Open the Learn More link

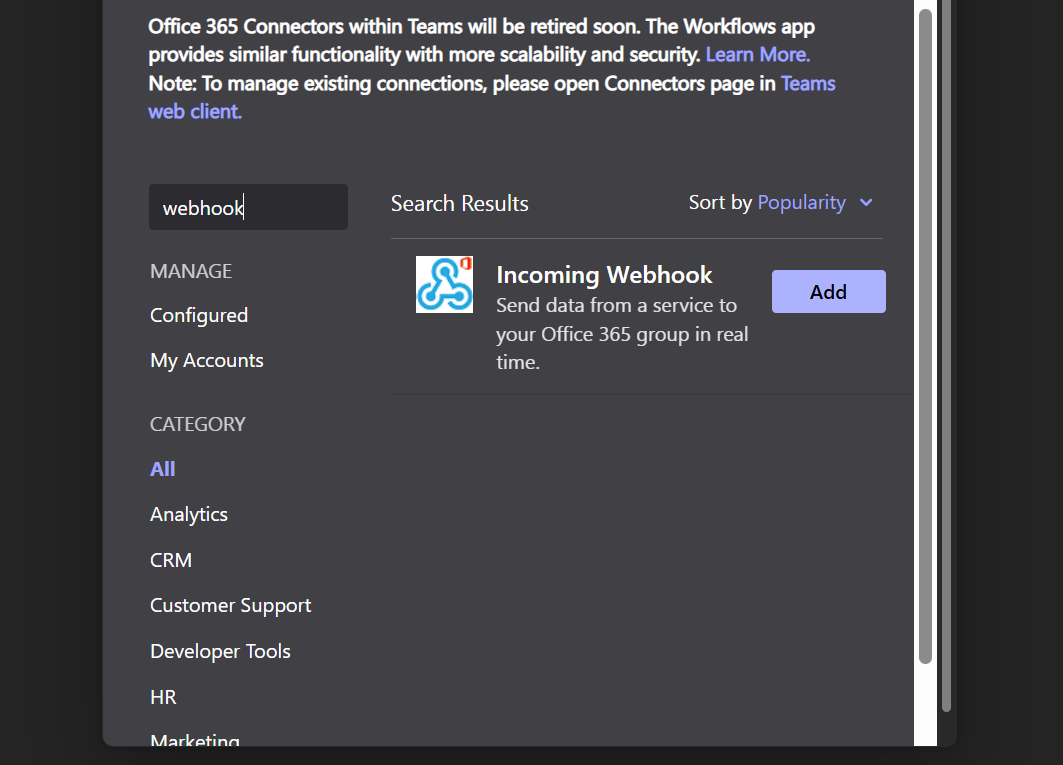pyautogui.click(x=756, y=54)
